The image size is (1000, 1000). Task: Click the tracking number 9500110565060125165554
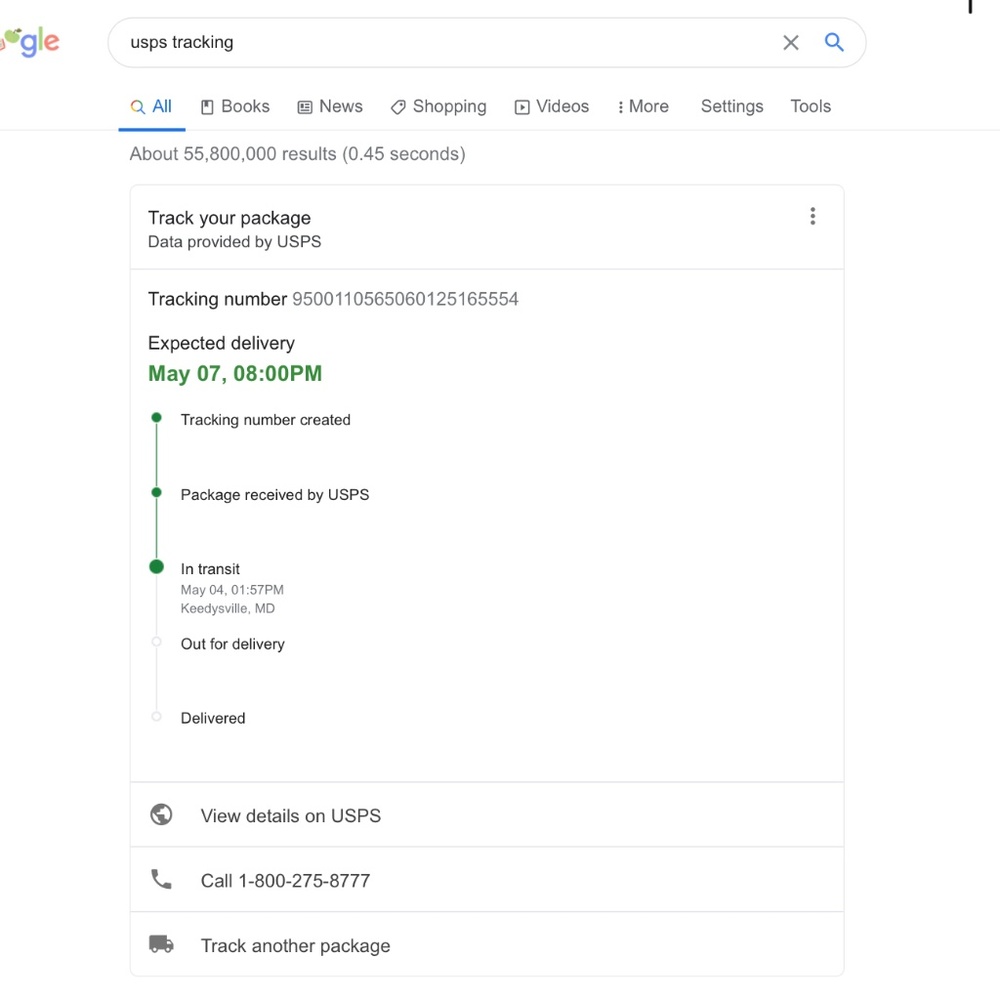405,299
